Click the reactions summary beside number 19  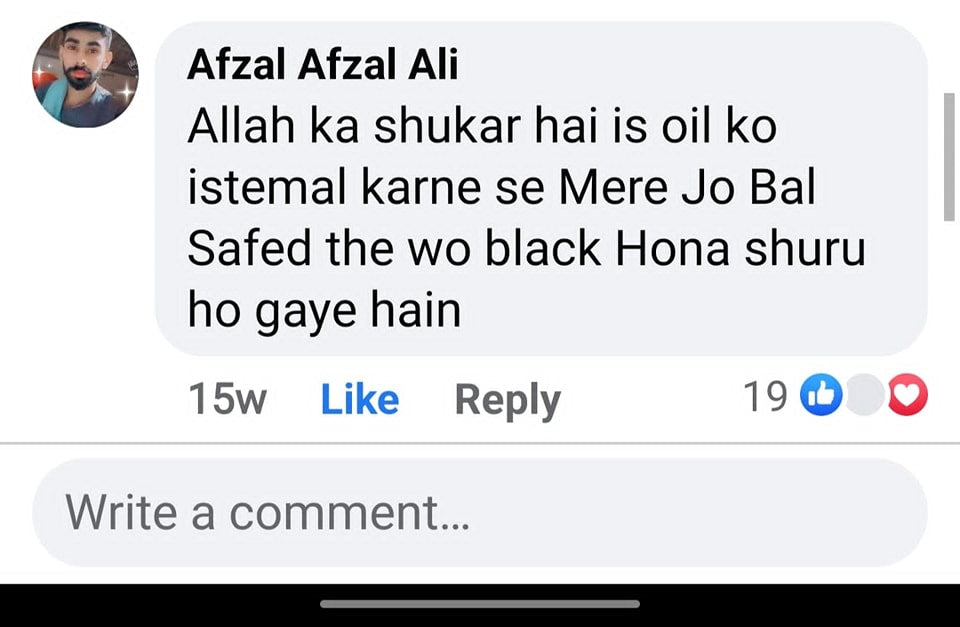864,395
